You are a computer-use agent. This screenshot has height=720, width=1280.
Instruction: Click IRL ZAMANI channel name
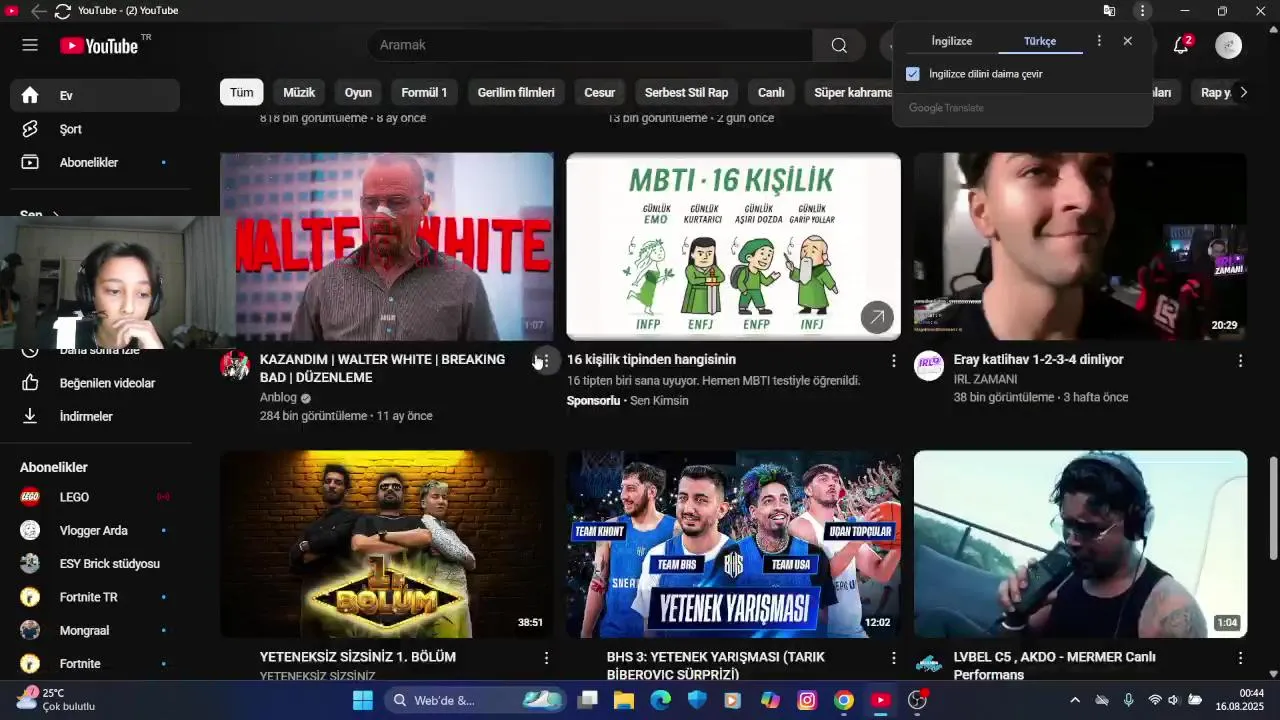[x=985, y=379]
